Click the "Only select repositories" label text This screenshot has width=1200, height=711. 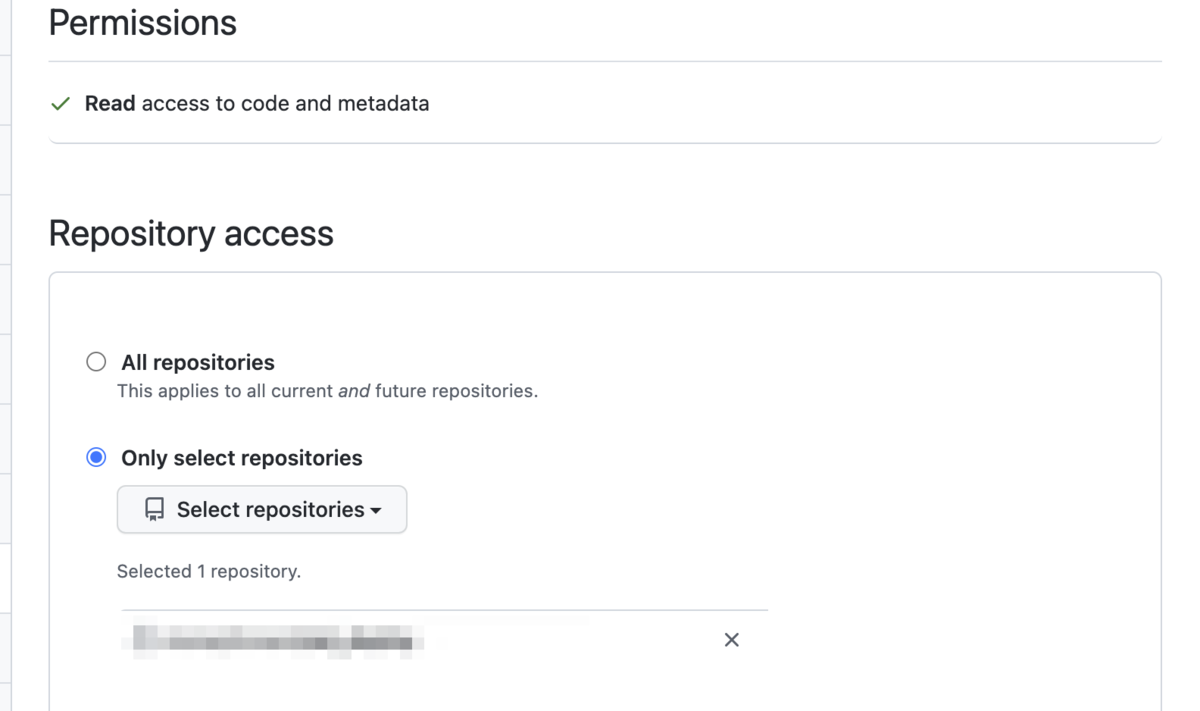coord(242,458)
